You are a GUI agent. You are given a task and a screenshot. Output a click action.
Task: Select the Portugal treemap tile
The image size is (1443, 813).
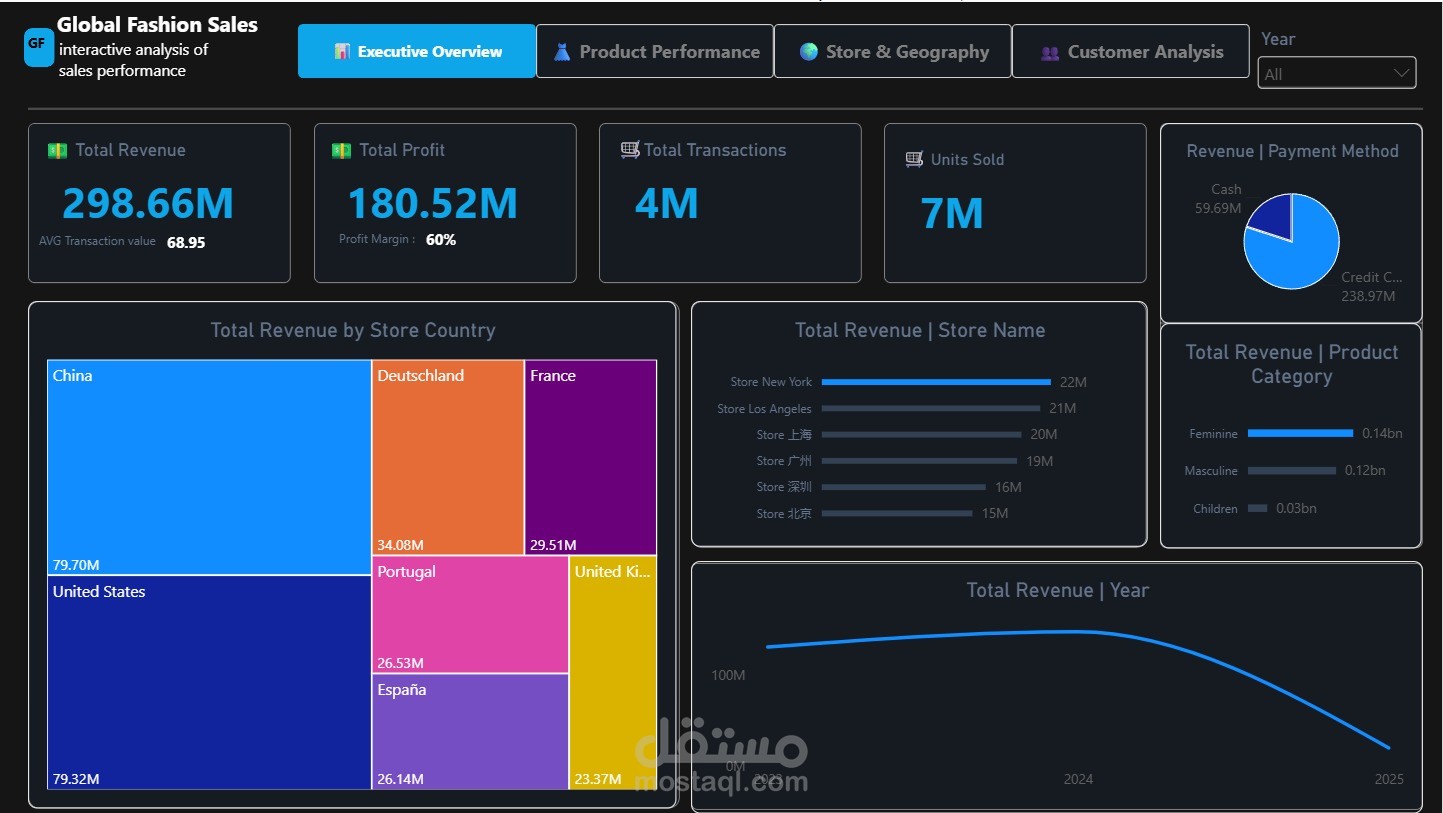(x=470, y=614)
